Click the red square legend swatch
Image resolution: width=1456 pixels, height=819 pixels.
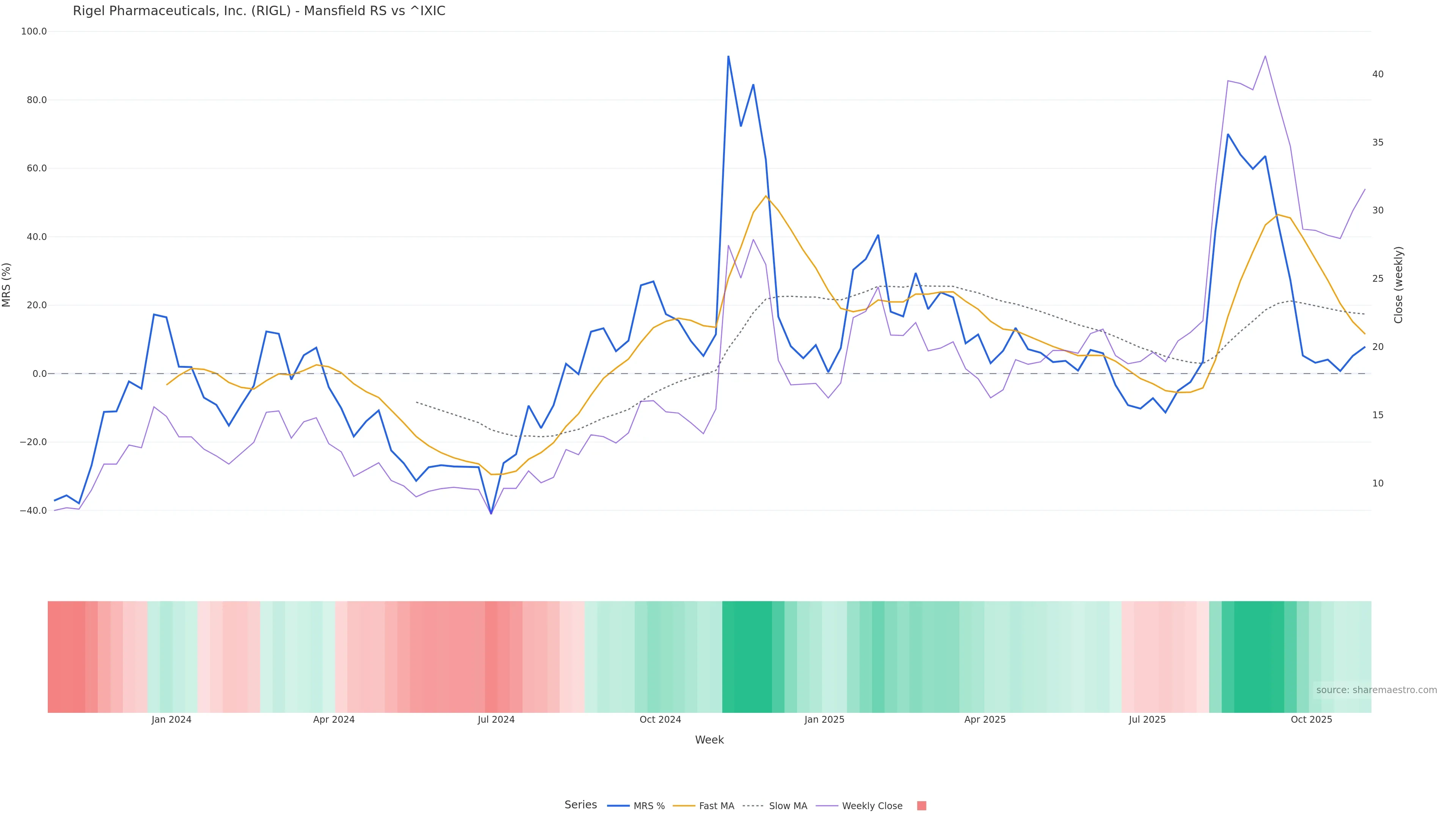921,806
